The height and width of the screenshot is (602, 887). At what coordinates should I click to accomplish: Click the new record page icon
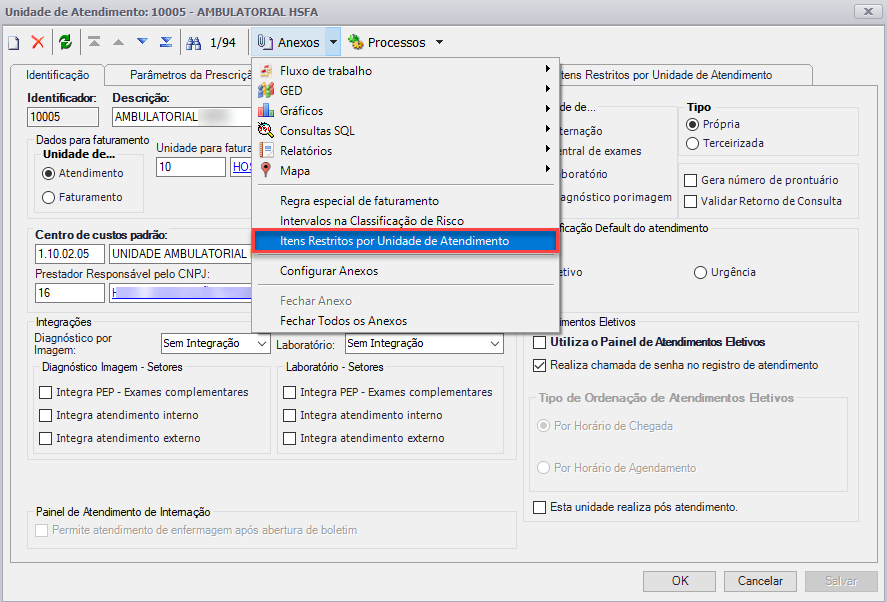click(x=14, y=42)
